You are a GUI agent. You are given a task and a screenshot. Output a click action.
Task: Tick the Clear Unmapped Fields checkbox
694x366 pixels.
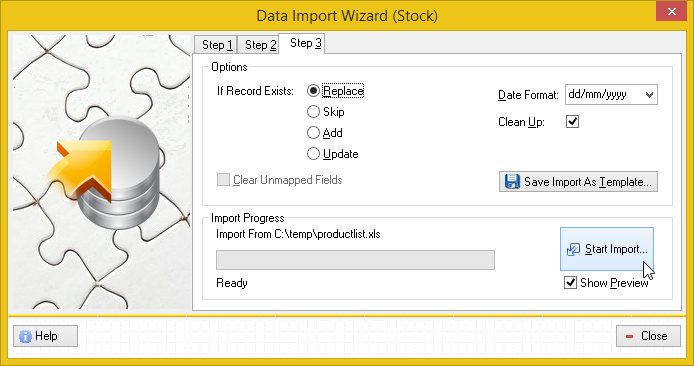[x=223, y=180]
